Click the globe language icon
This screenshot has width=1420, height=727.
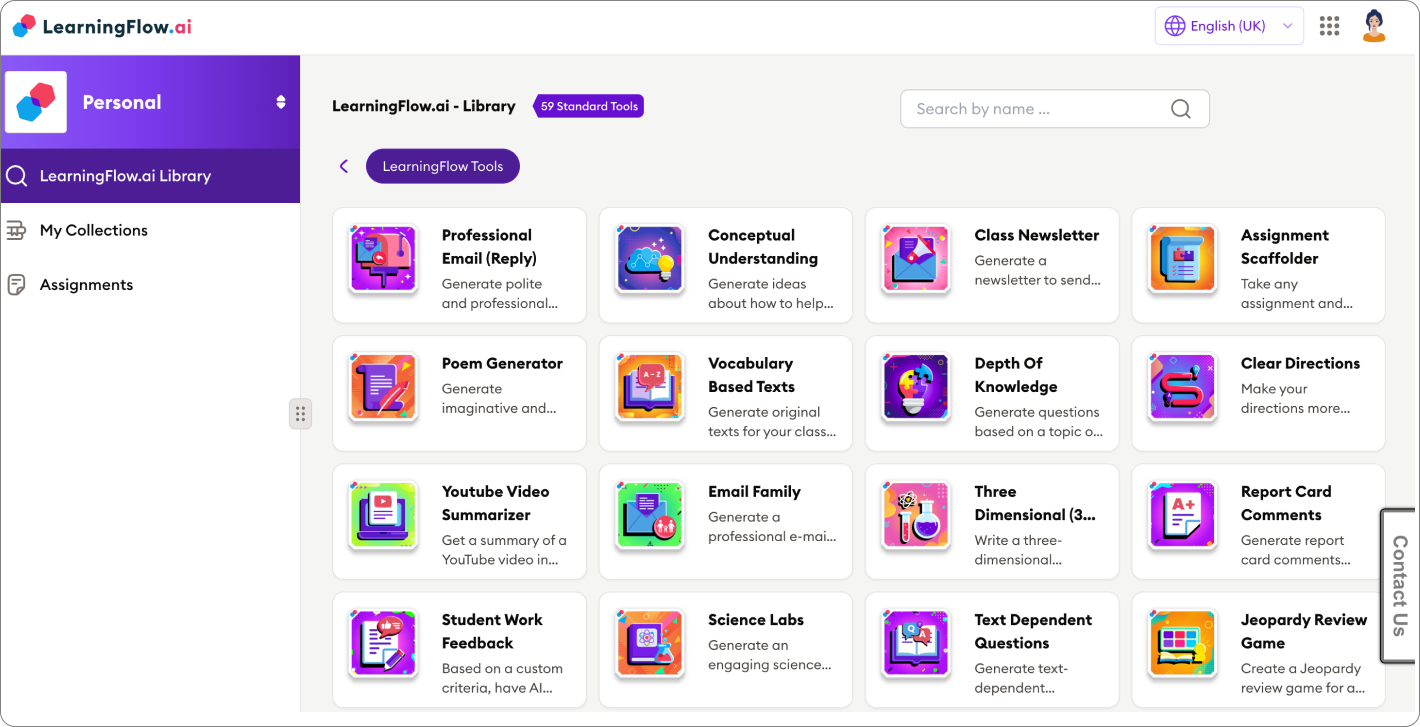(x=1175, y=26)
